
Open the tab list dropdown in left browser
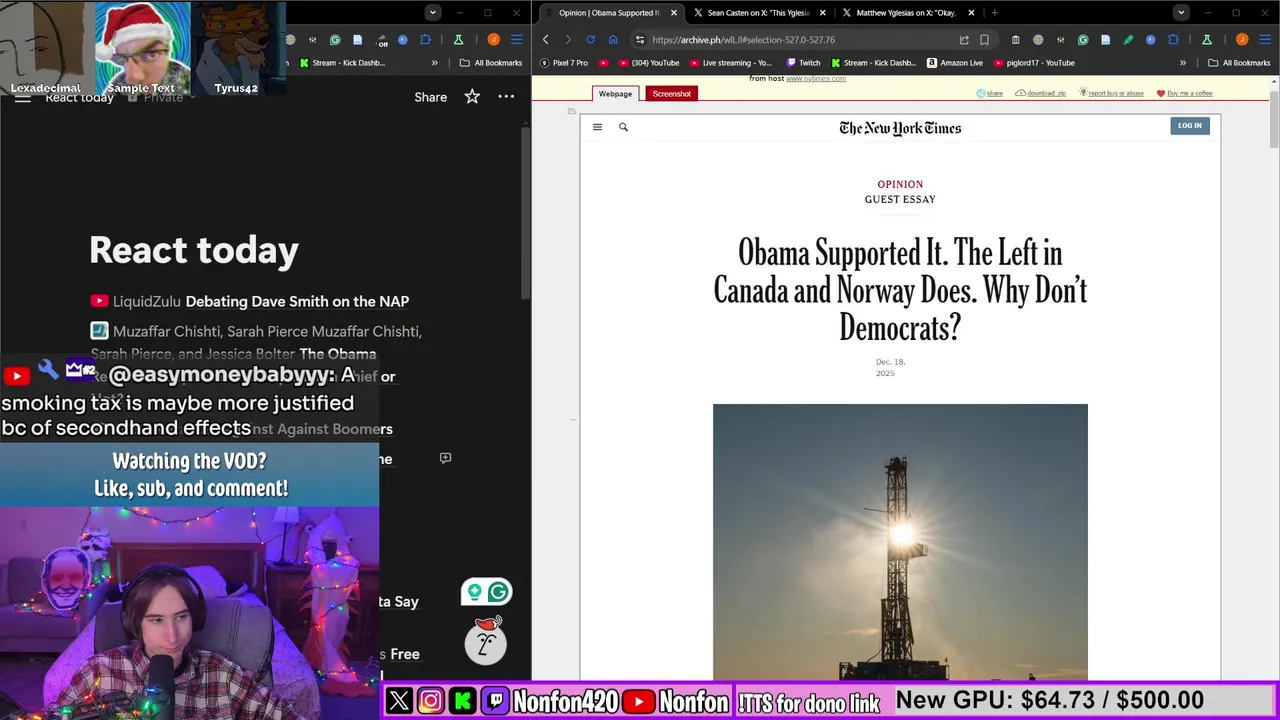[x=432, y=13]
